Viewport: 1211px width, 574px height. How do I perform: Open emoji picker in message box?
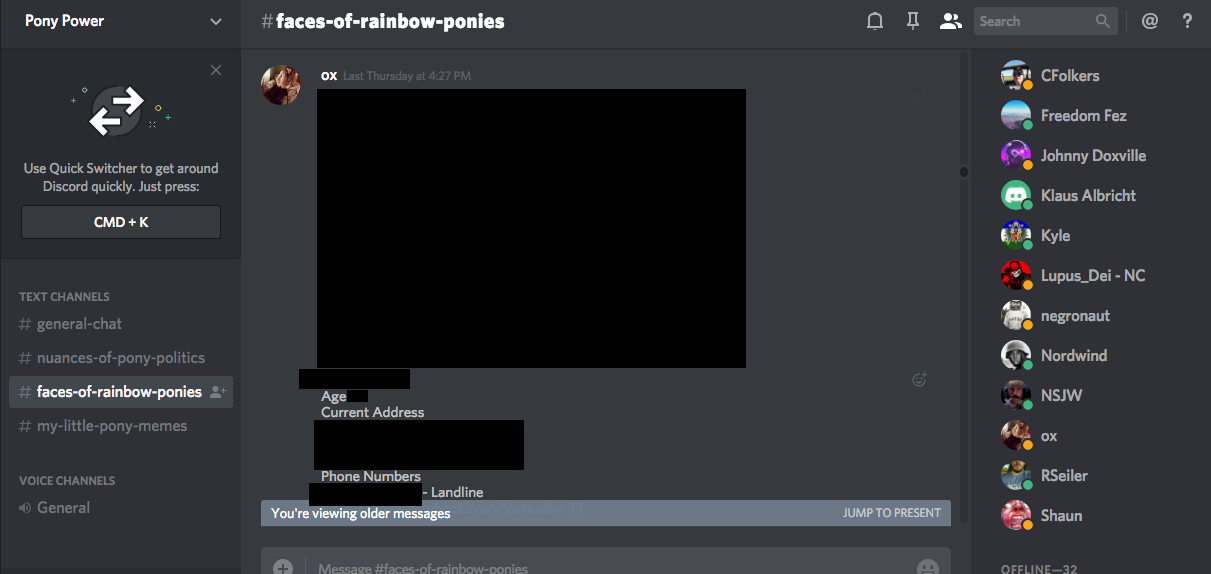point(927,567)
